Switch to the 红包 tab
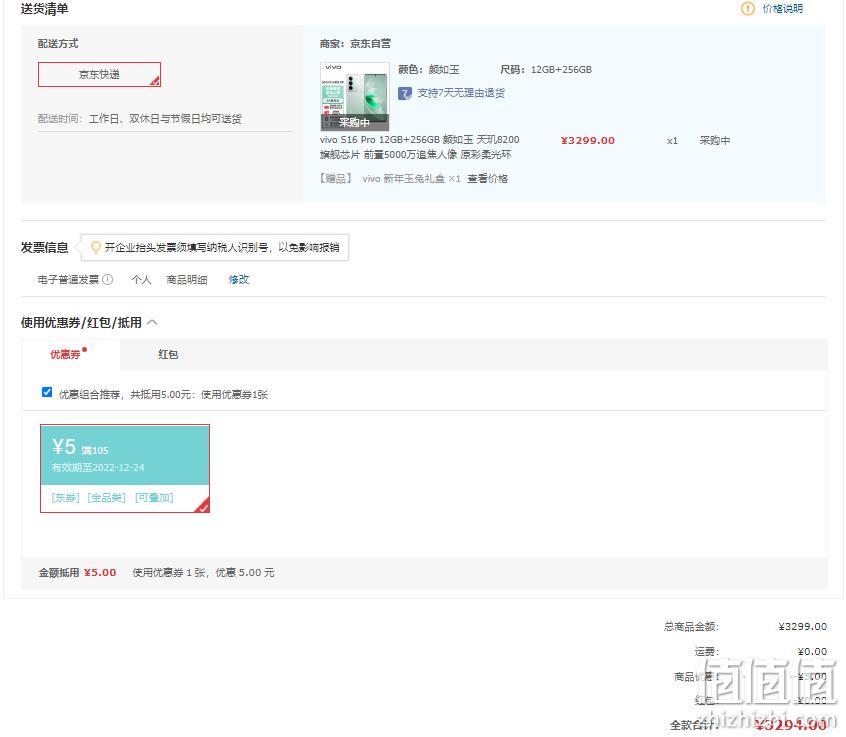The width and height of the screenshot is (846, 737). [x=168, y=354]
